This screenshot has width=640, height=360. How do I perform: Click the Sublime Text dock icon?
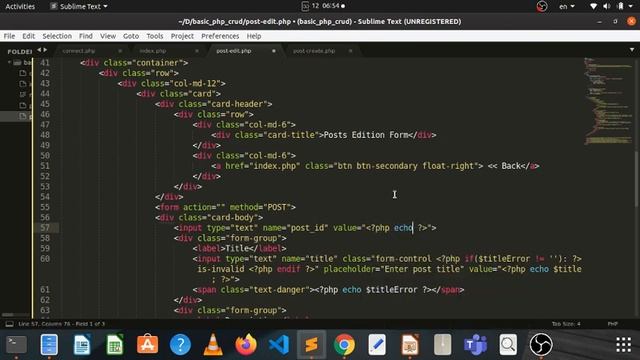(311, 344)
